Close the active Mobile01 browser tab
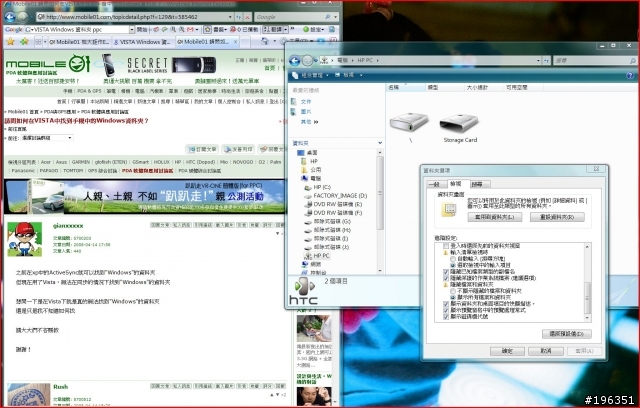Image resolution: width=640 pixels, height=408 pixels. coord(236,41)
